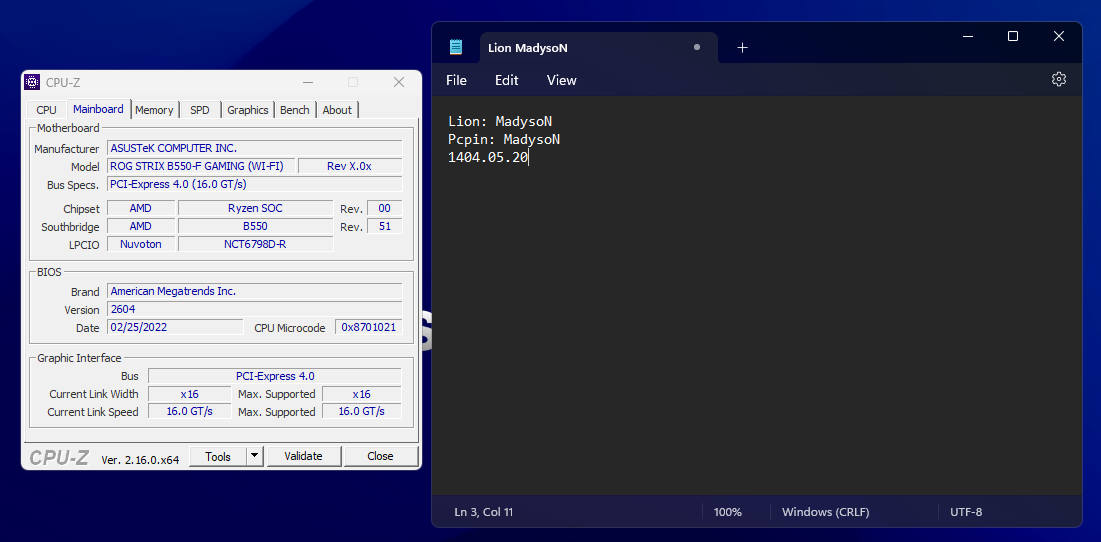Close the Lion MadysoN tab unsaved dot

click(697, 48)
